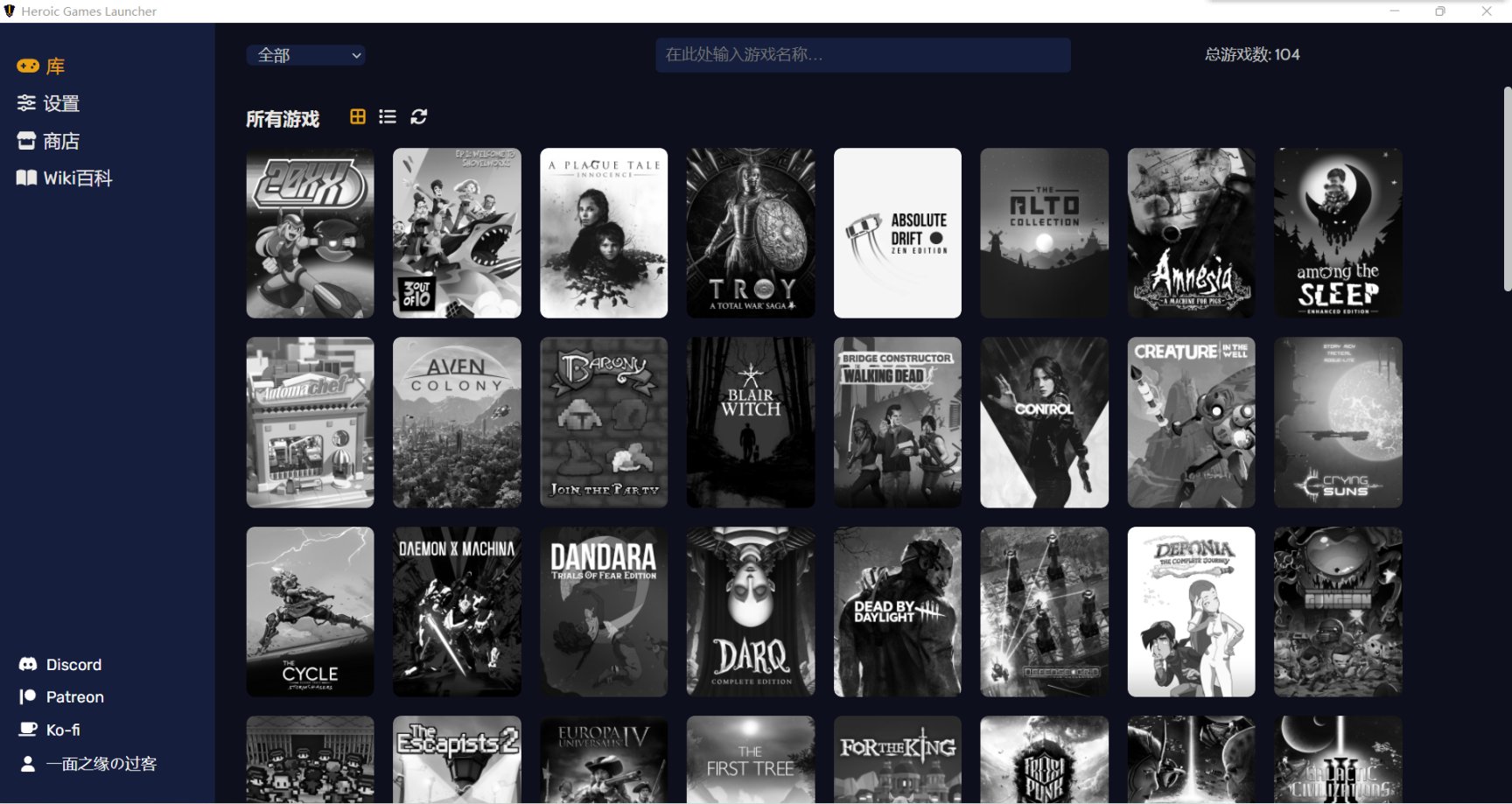Click the 所有游戏 heading
This screenshot has width=1512, height=804.
pyautogui.click(x=283, y=119)
